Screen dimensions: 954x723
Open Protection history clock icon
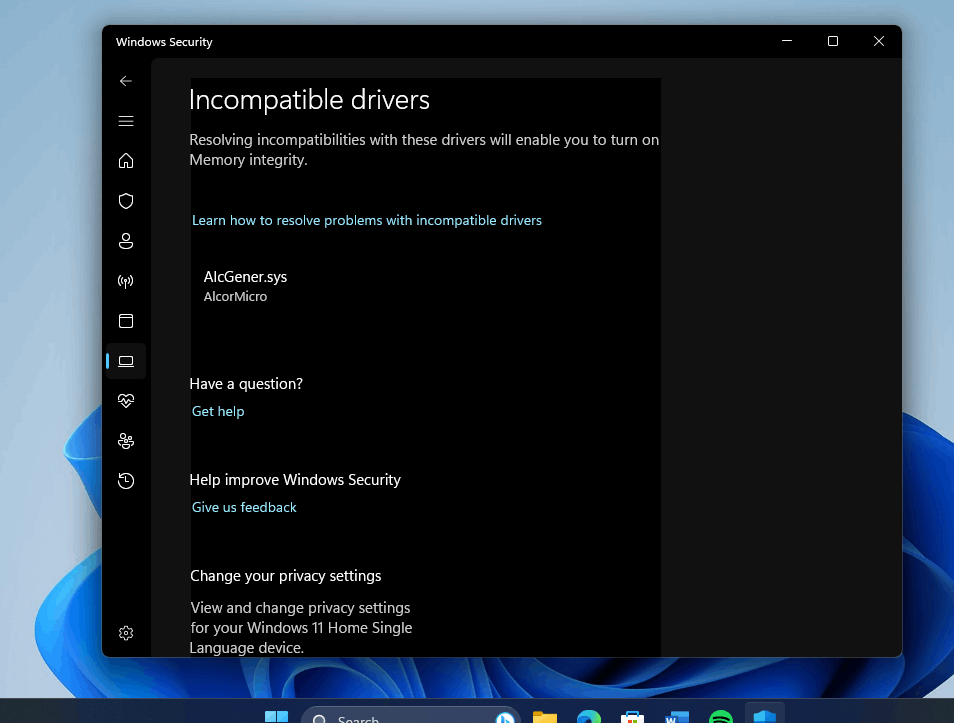[x=126, y=481]
